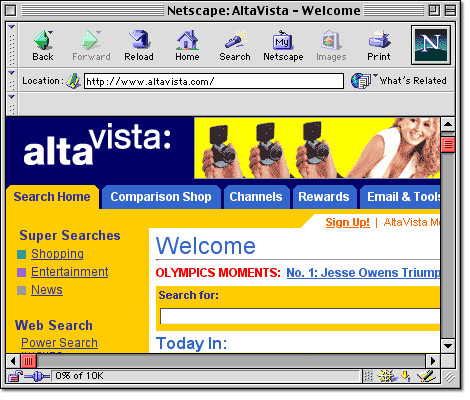Click the AltaVista Members link text
470x400 pixels.
412,222
